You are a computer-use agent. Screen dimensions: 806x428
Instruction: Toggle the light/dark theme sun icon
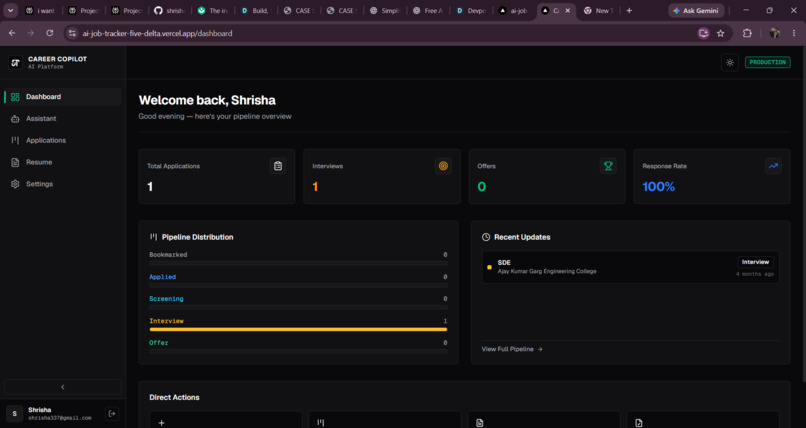730,63
